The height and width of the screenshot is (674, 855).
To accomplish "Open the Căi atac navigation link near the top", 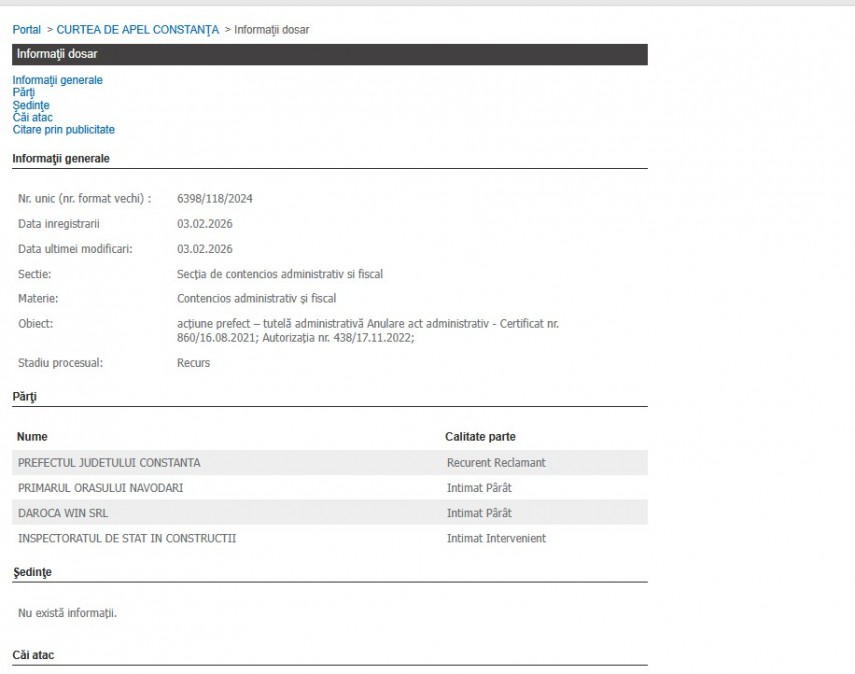I will click(x=32, y=117).
